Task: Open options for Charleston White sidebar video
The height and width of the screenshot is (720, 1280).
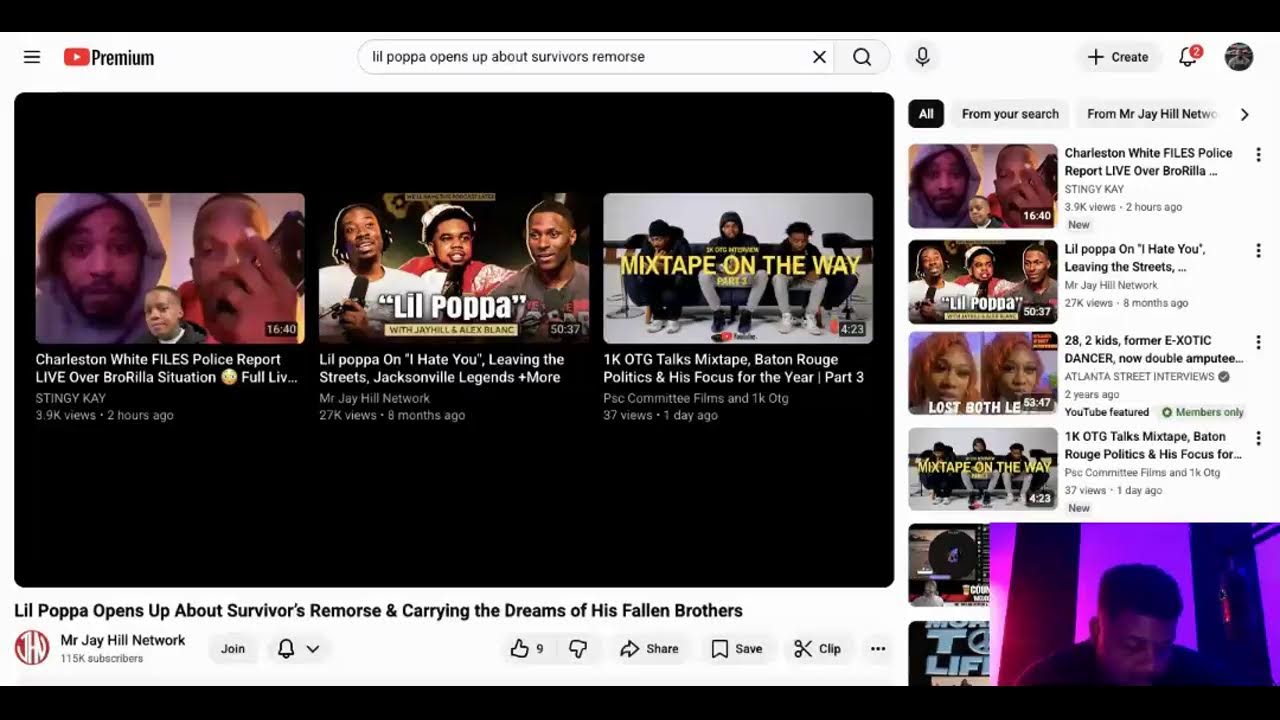Action: 1258,155
